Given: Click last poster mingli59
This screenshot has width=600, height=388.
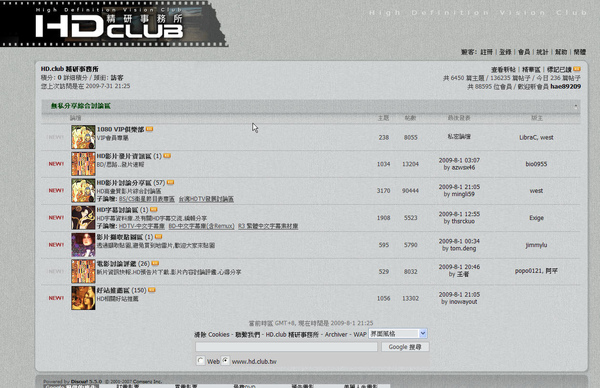Looking at the screenshot, I should [x=463, y=194].
